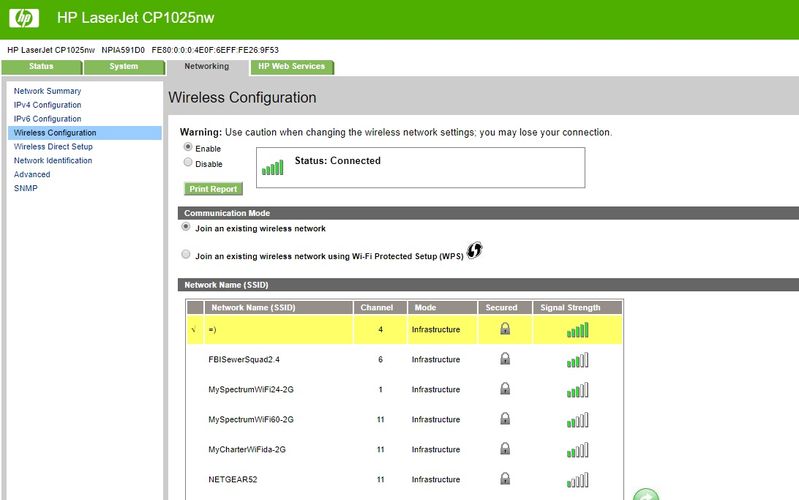
Task: Click signal bars for MySpectrumWiFi24-2G
Action: 577,390
